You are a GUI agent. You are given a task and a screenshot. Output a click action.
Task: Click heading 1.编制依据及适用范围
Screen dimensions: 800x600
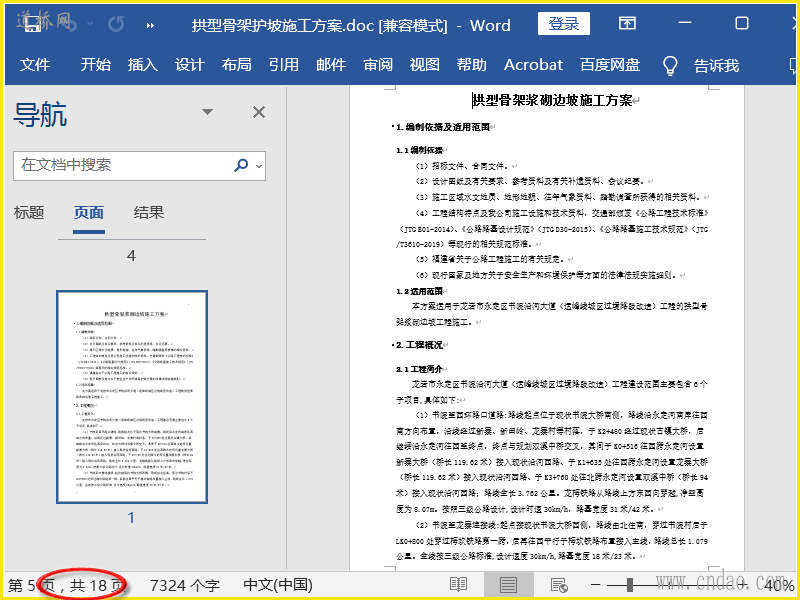[443, 127]
